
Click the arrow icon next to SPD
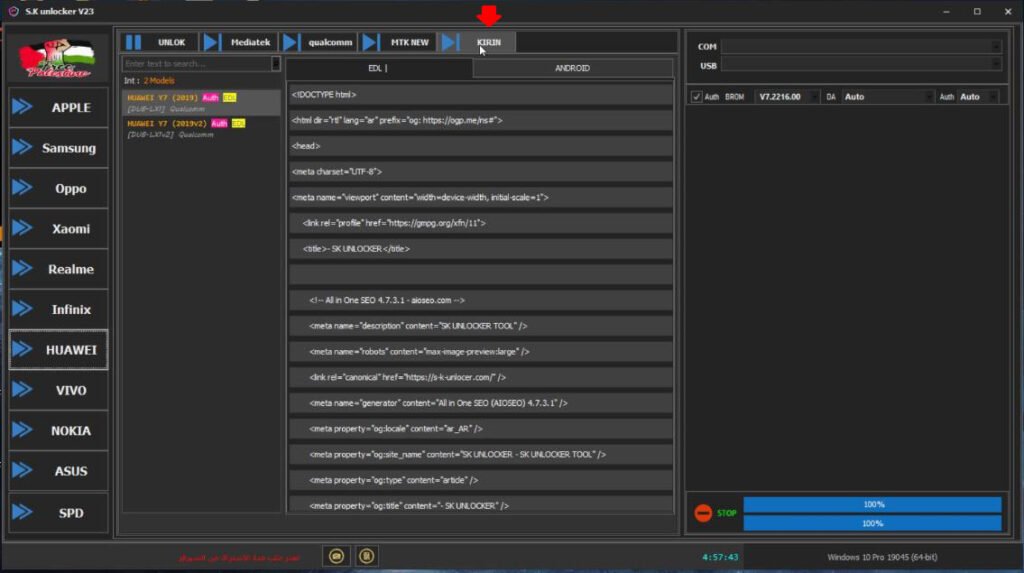point(22,512)
